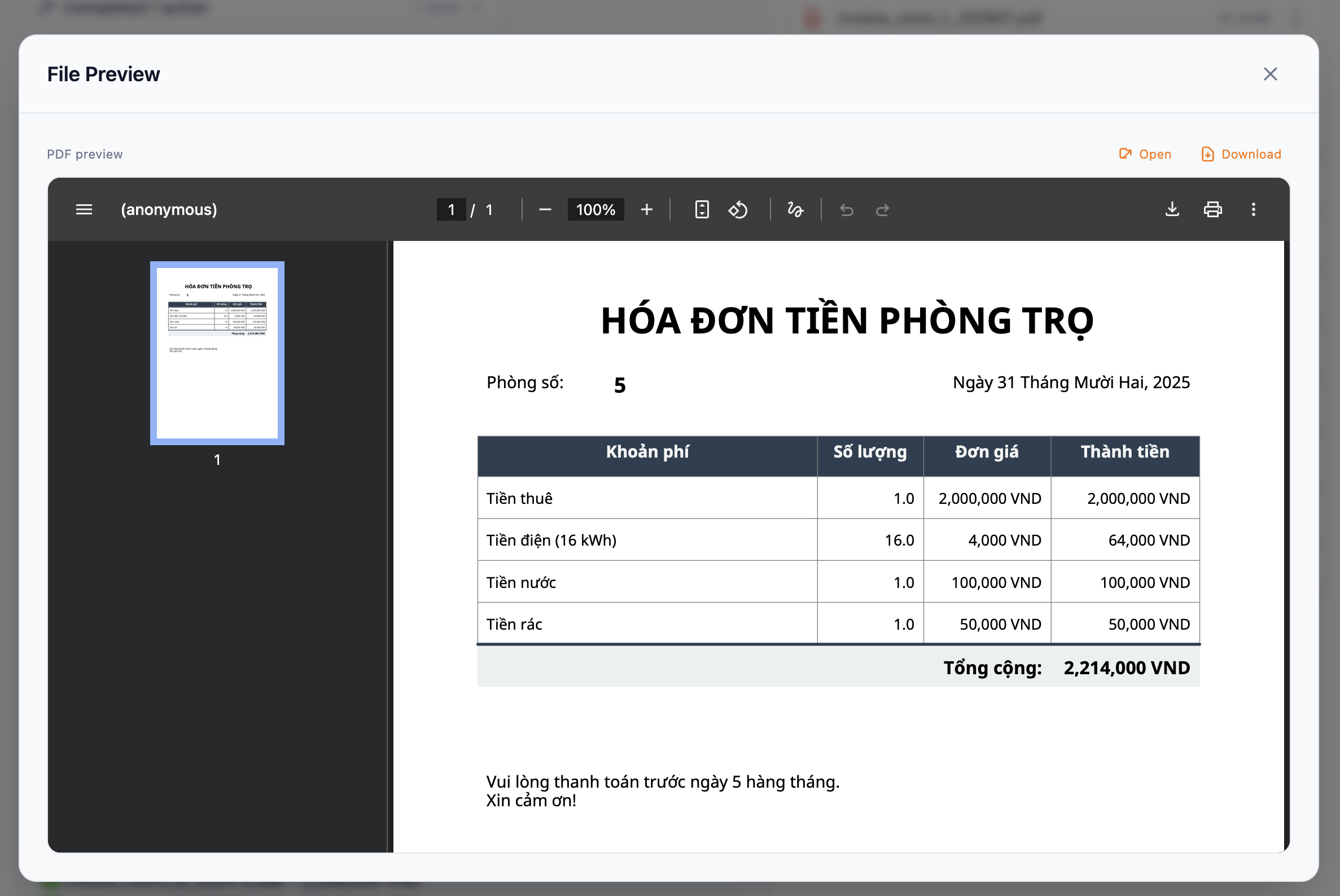1340x896 pixels.
Task: Download the file via the Download link
Action: click(x=1240, y=153)
